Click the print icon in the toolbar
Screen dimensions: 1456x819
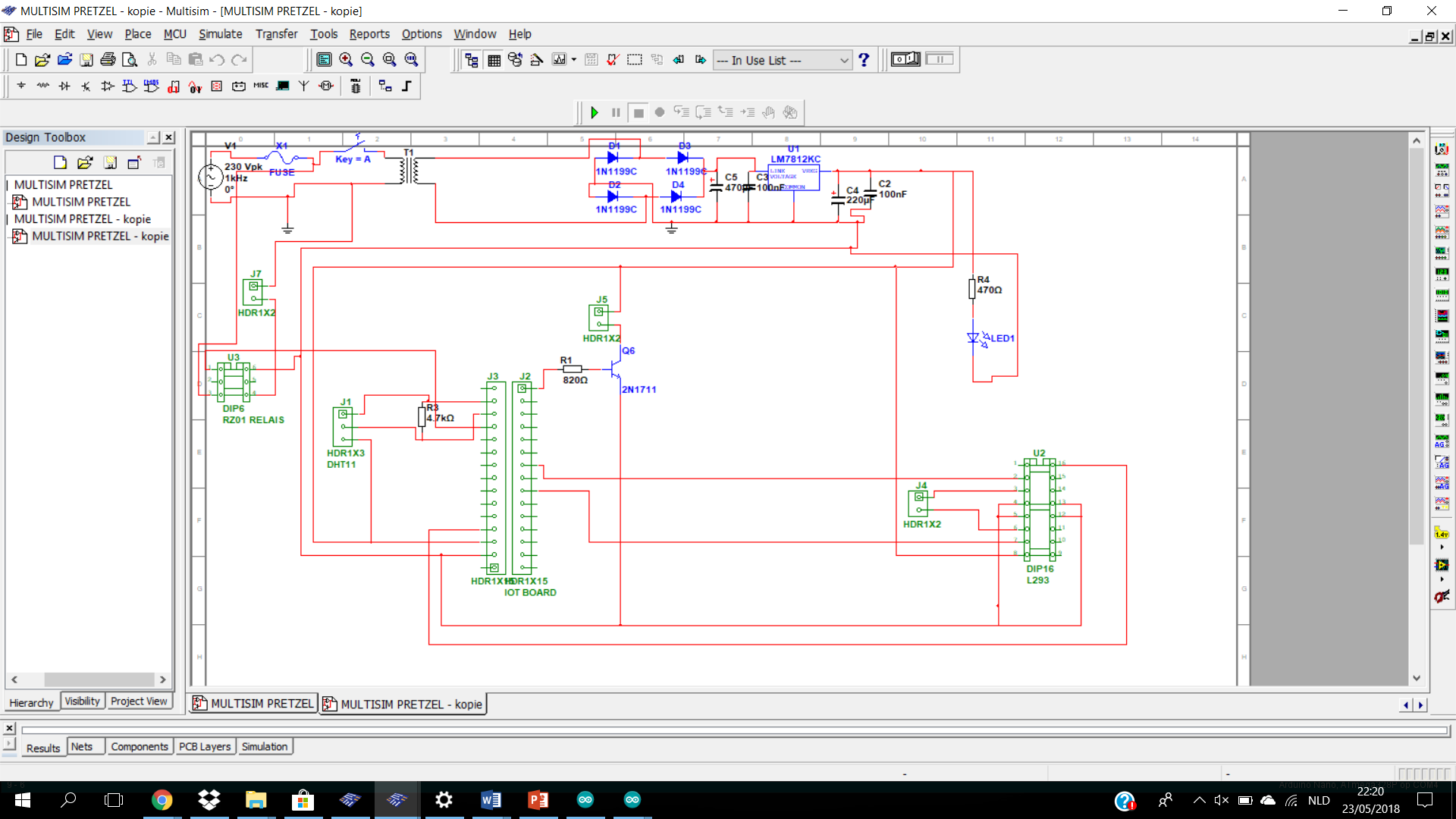click(108, 60)
